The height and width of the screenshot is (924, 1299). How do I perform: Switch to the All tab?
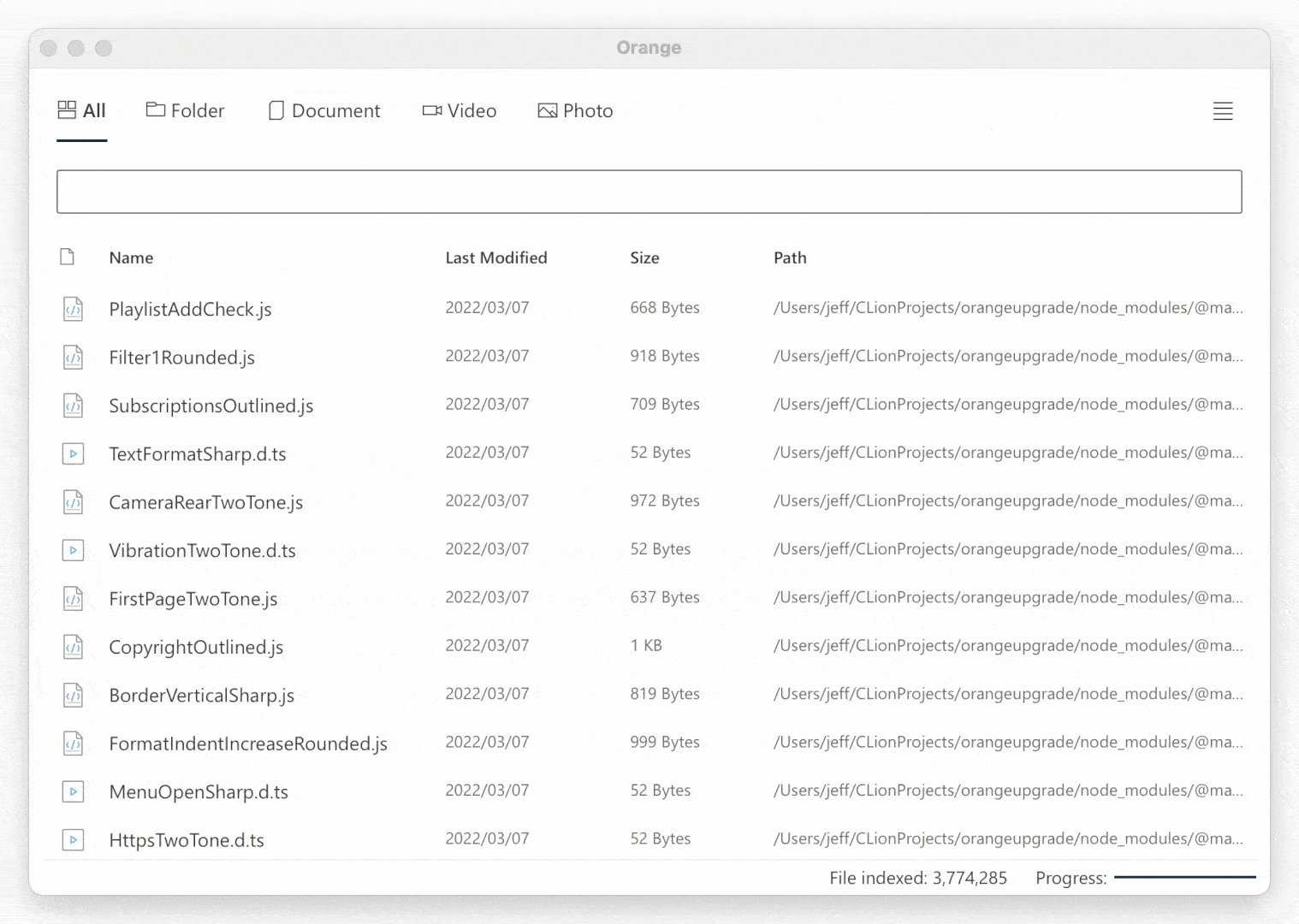[82, 111]
